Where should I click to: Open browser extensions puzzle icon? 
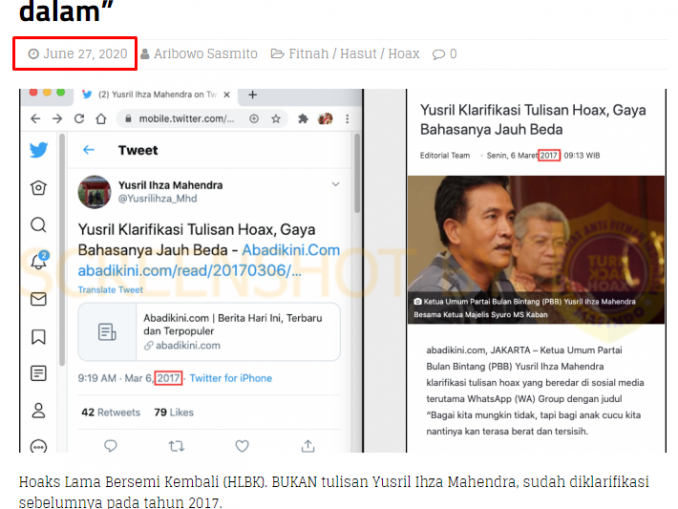(303, 118)
